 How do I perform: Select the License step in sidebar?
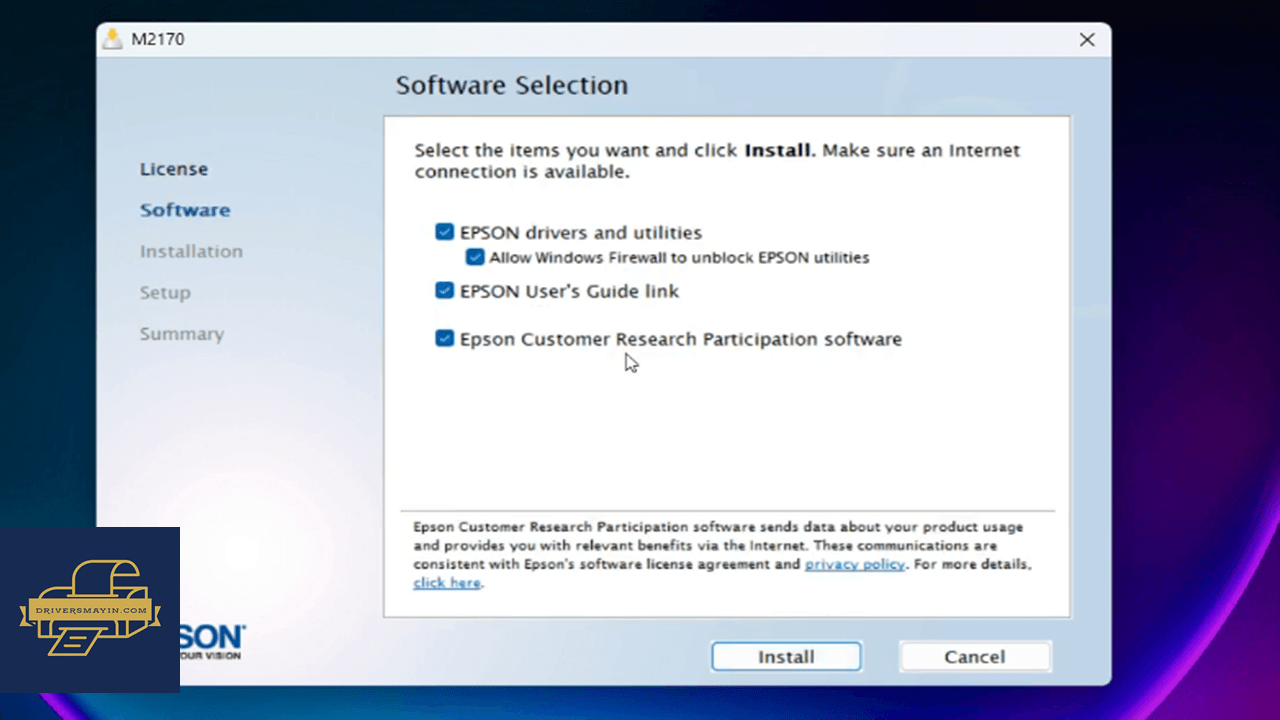point(174,169)
